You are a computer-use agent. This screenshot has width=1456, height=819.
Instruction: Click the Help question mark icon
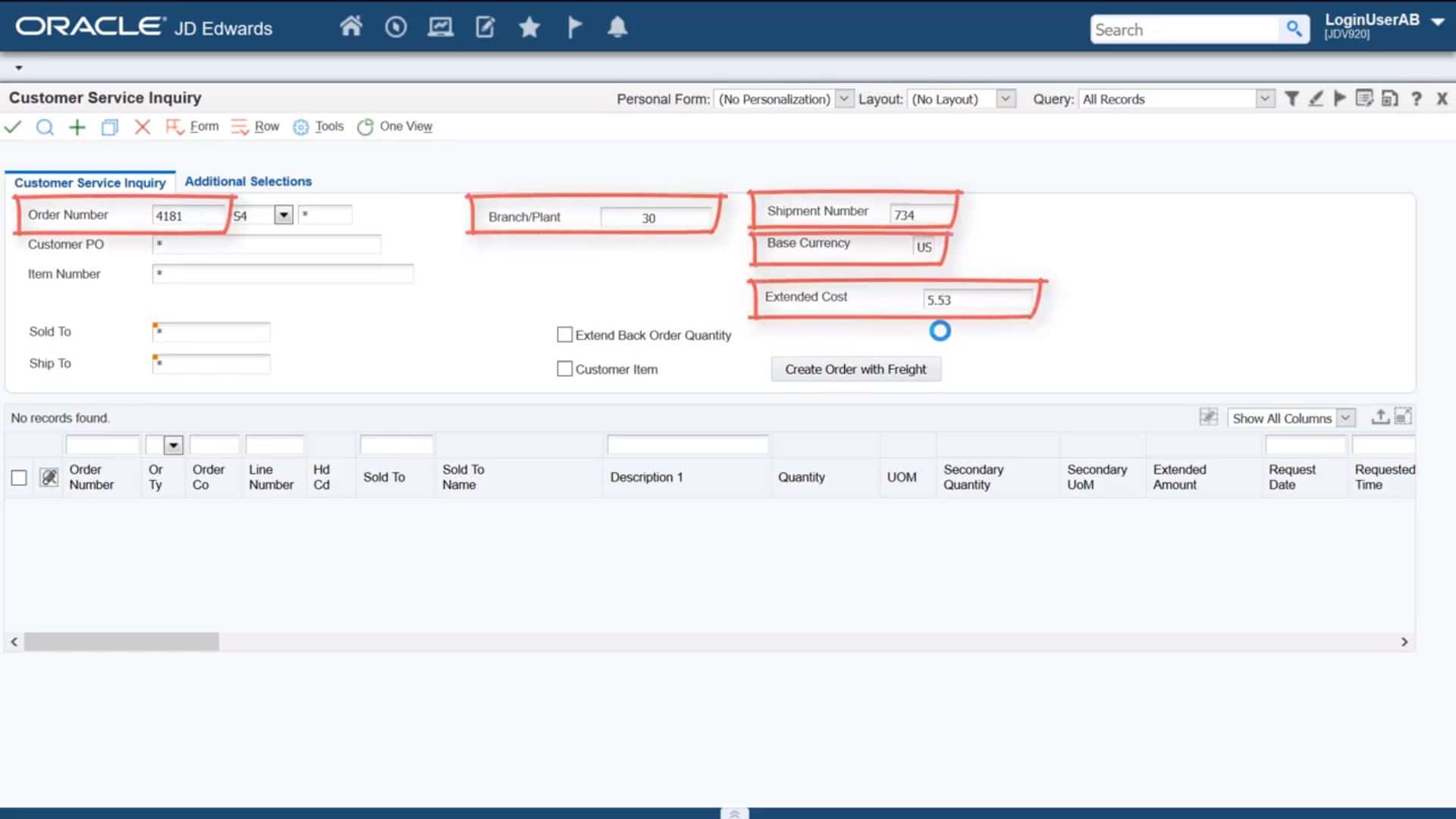click(1417, 99)
